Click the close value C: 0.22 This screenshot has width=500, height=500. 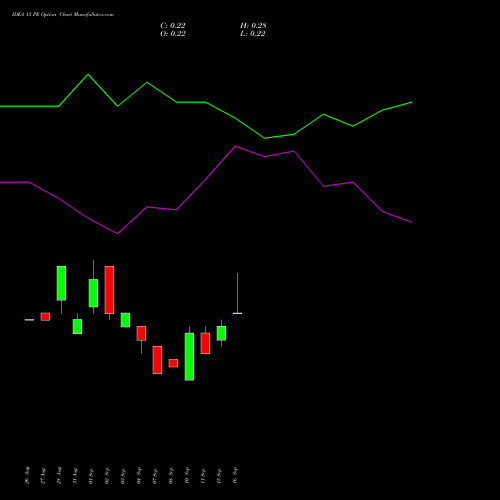click(173, 25)
